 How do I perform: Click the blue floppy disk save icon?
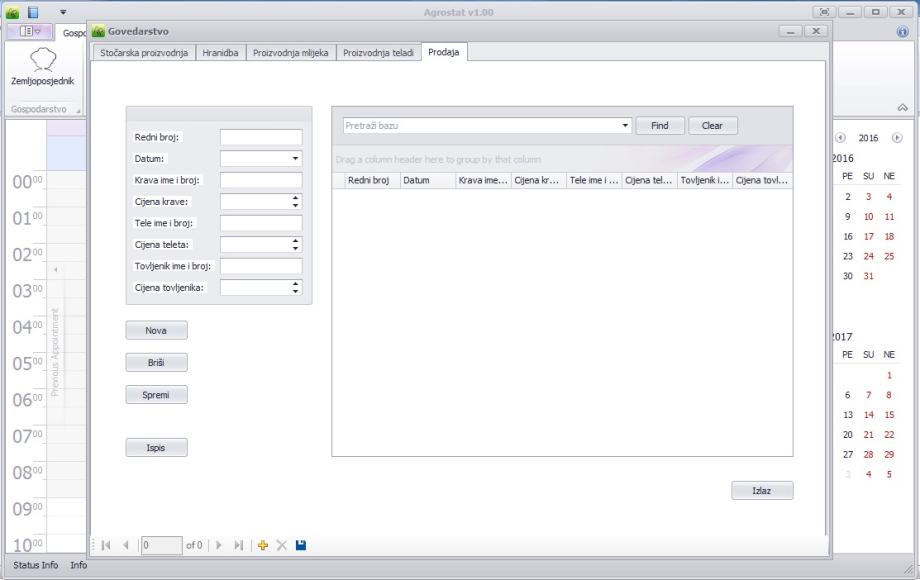[301, 545]
